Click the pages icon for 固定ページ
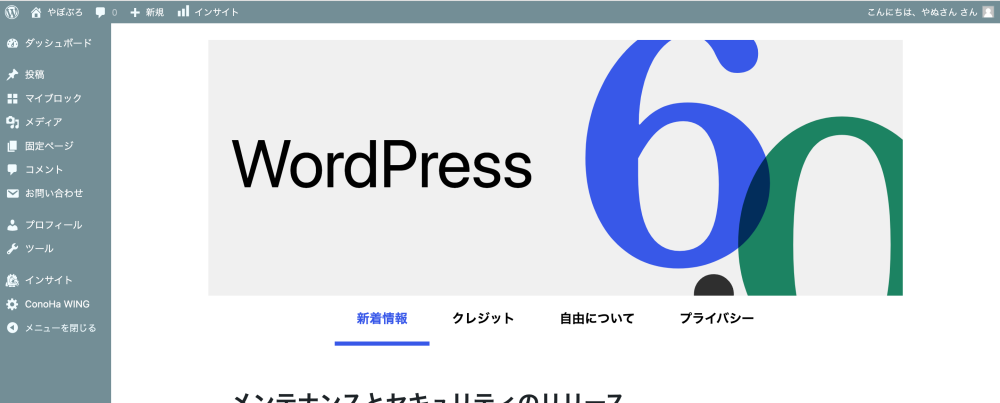This screenshot has height=403, width=1000. tap(12, 146)
